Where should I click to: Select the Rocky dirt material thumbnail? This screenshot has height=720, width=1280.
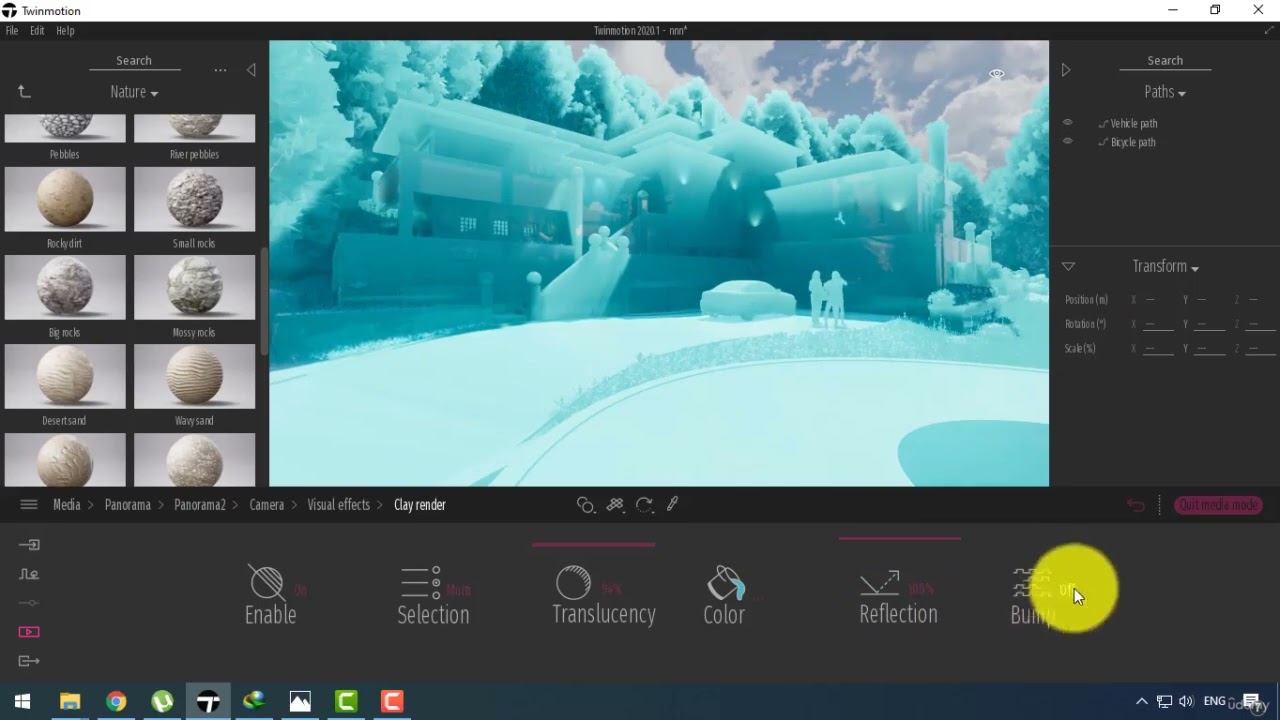[x=65, y=199]
